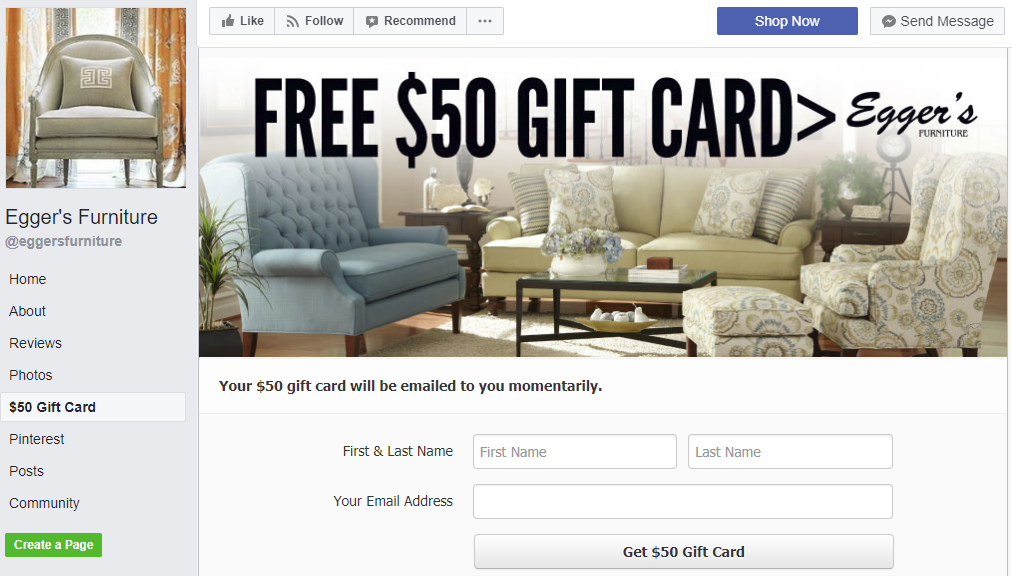Image resolution: width=1012 pixels, height=576 pixels.
Task: Click the Get $50 Gift Card button
Action: [x=683, y=551]
